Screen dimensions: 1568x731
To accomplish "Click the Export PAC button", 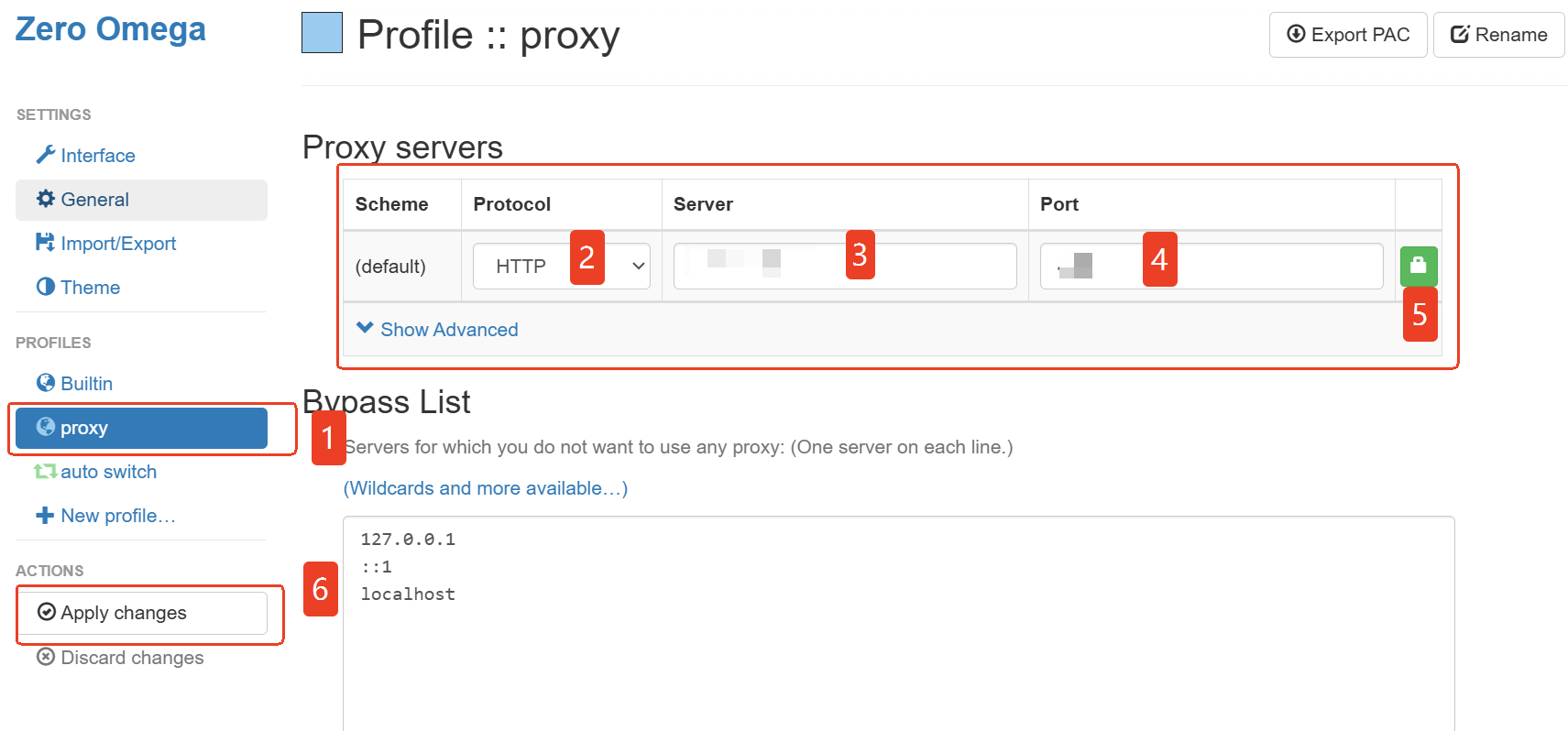I will 1348,35.
